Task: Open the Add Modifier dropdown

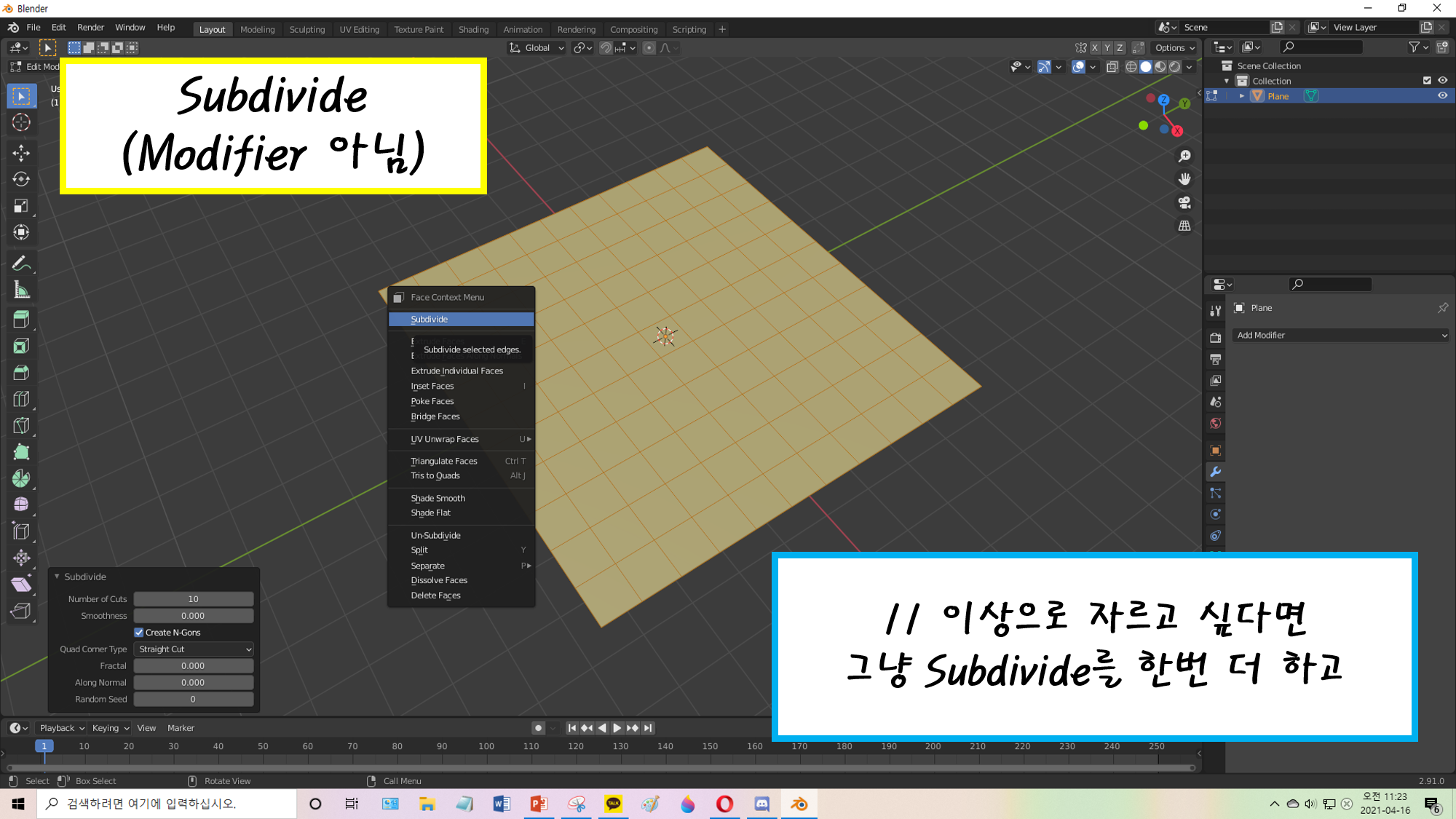Action: [x=1340, y=335]
